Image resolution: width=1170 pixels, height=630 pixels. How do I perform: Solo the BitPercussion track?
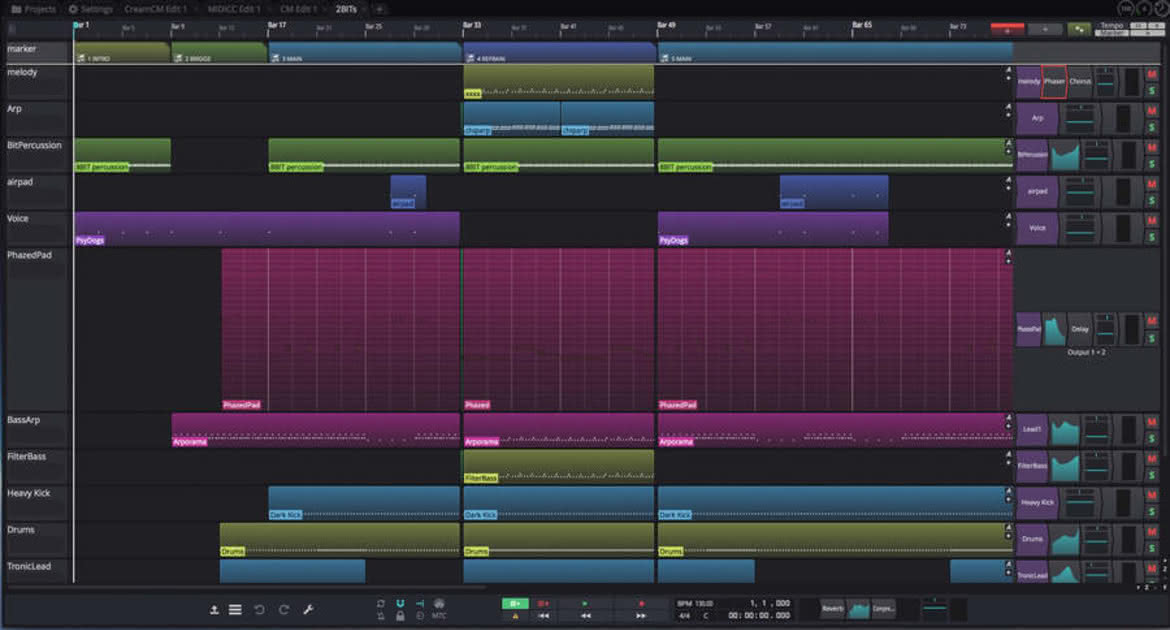[1151, 163]
